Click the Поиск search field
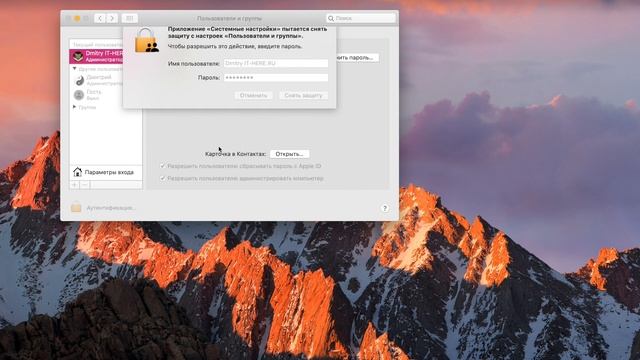Screen dimensions: 640x360 click(361, 18)
